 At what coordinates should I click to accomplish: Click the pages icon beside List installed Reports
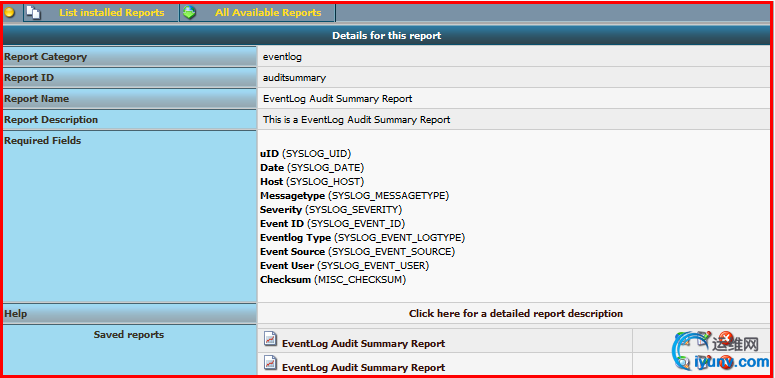tap(33, 12)
